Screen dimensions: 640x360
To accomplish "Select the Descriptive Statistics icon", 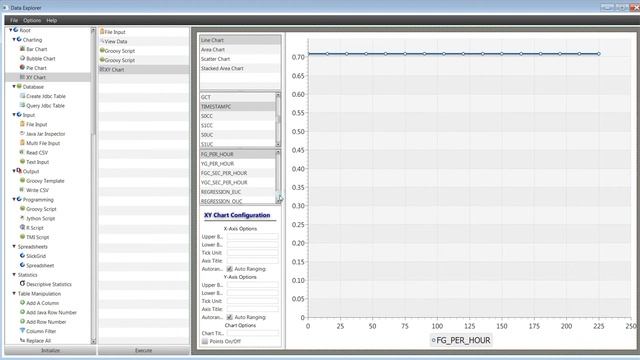I will (22, 283).
